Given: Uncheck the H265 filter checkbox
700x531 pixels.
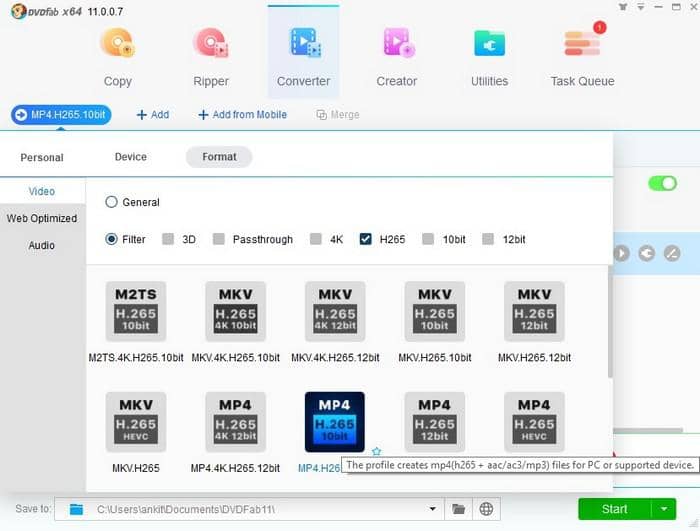Looking at the screenshot, I should coord(365,239).
